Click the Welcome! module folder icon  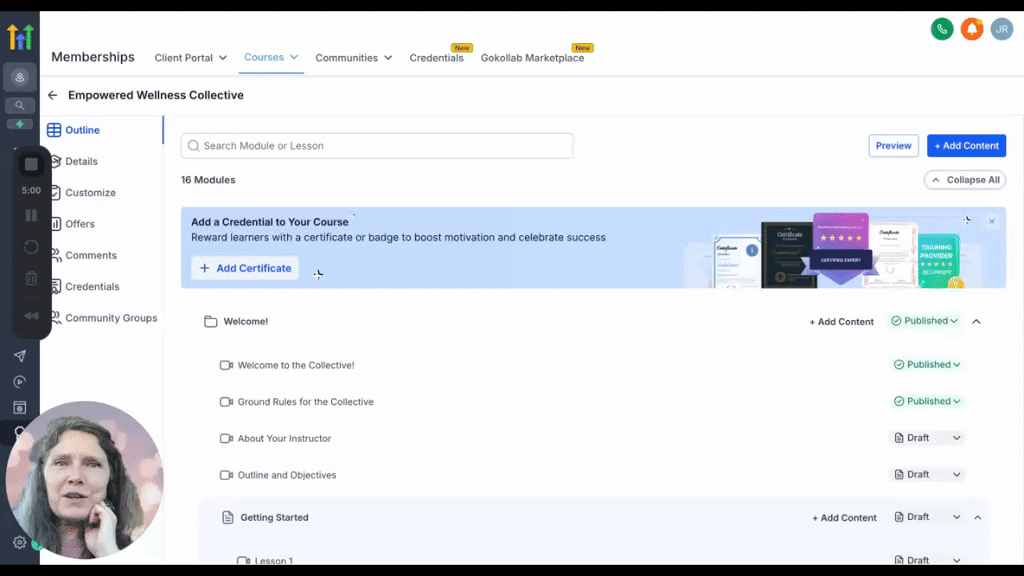pos(210,321)
